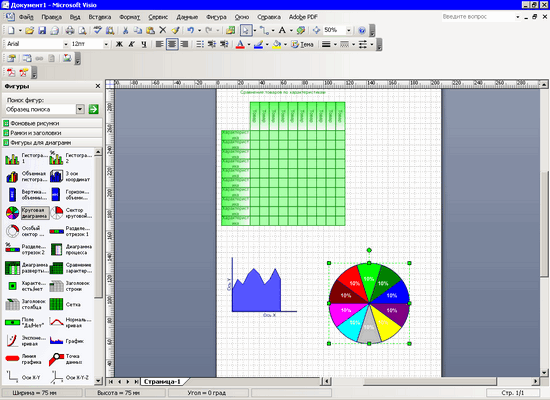Toggle italic К formatting button
The image size is (550, 400).
coord(132,44)
